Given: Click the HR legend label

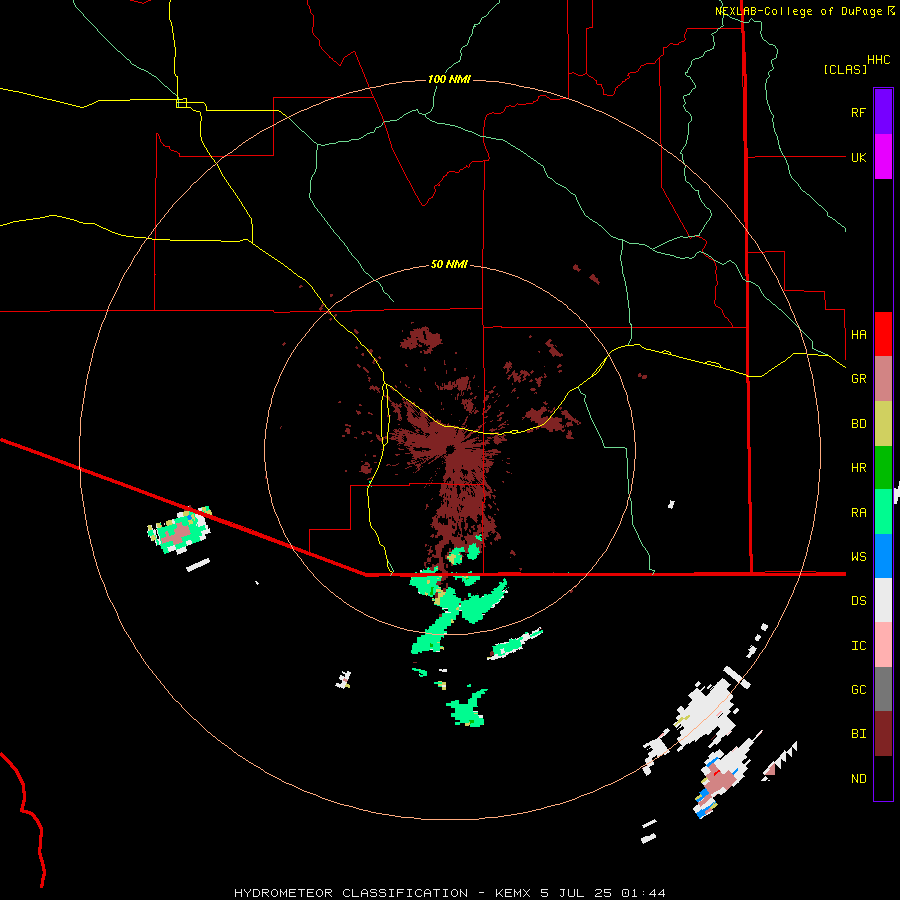Looking at the screenshot, I should (x=858, y=468).
